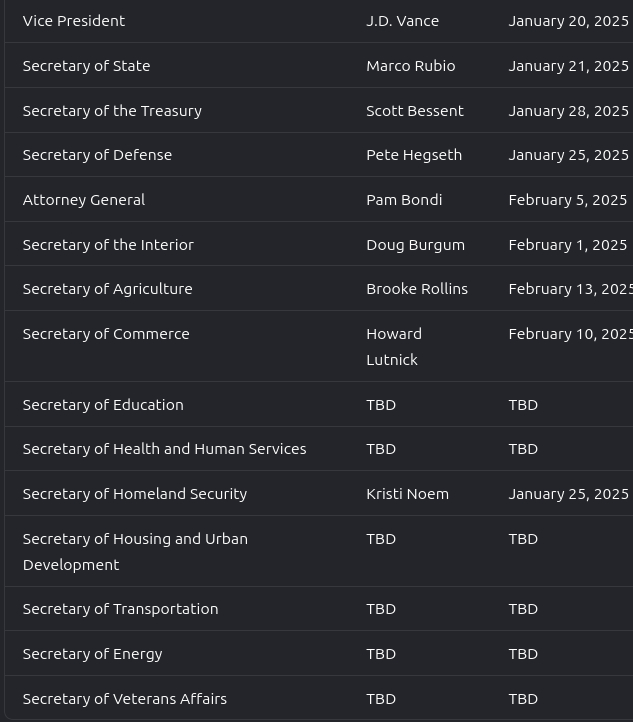
Task: Select the Doug Burgum name cell
Action: pyautogui.click(x=415, y=245)
